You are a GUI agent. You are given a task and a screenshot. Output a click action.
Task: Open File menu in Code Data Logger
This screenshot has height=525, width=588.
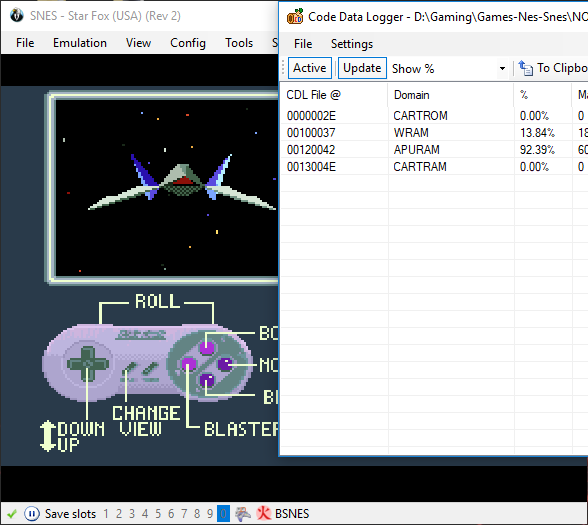303,44
